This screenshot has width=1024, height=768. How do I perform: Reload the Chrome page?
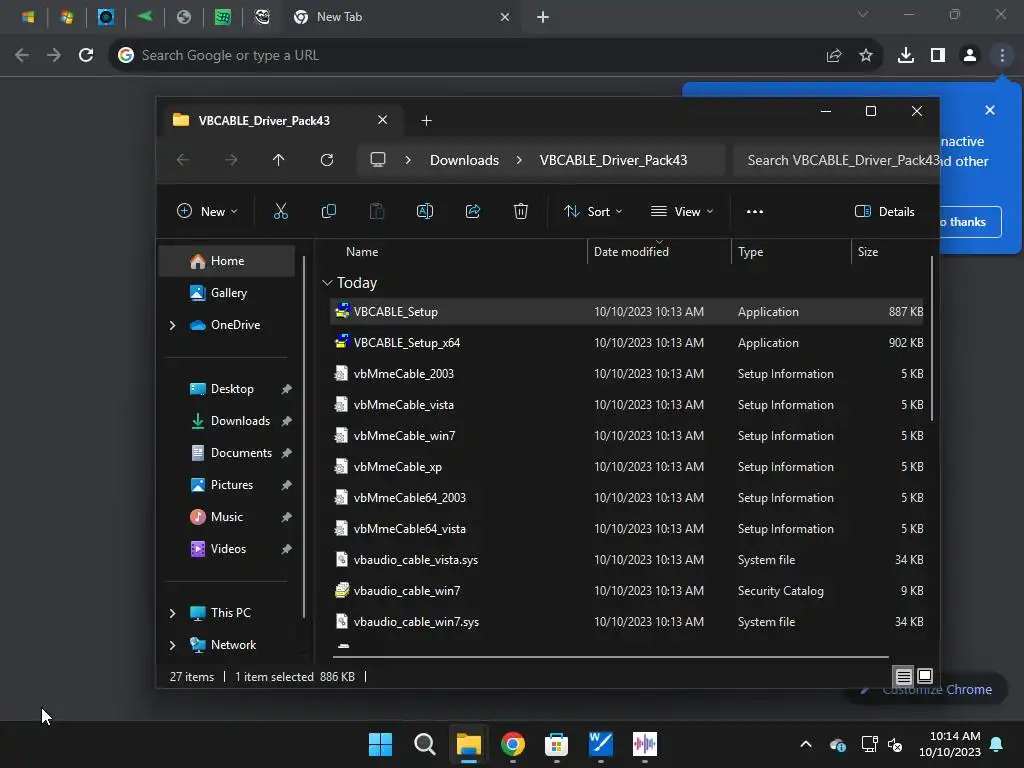click(86, 56)
